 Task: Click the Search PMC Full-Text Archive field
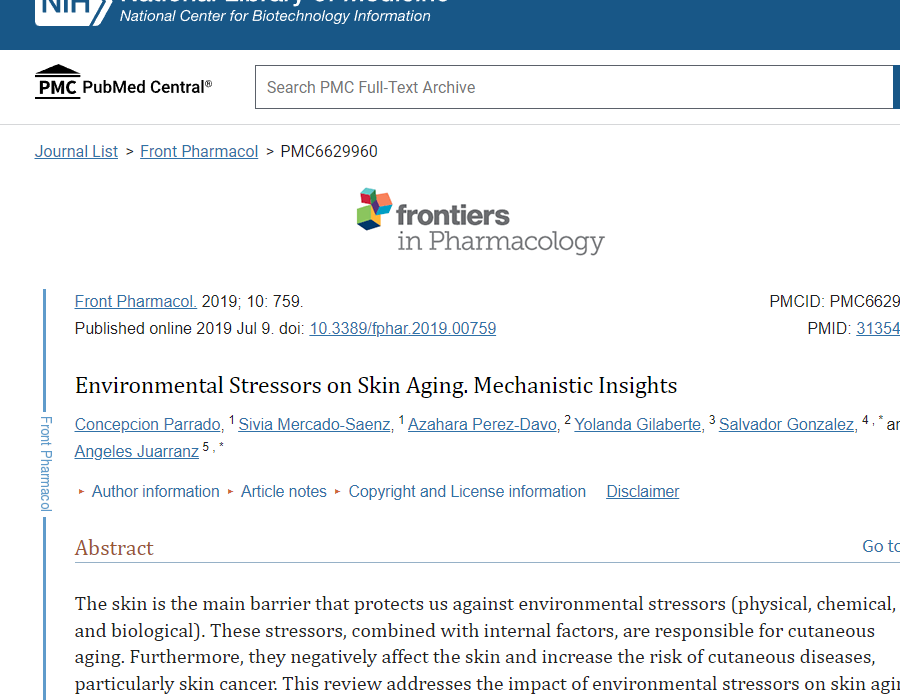tap(573, 88)
